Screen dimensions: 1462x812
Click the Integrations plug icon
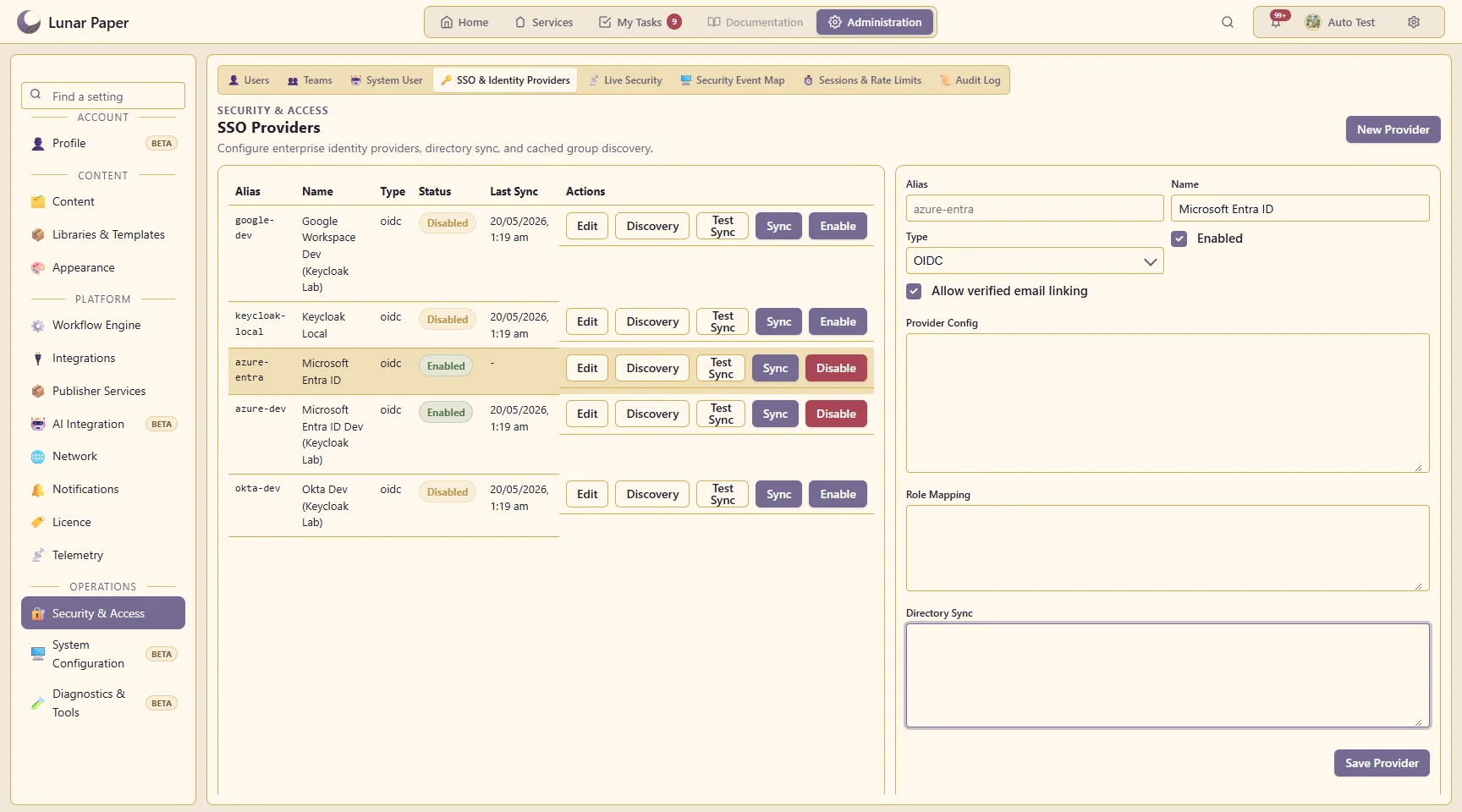point(38,359)
